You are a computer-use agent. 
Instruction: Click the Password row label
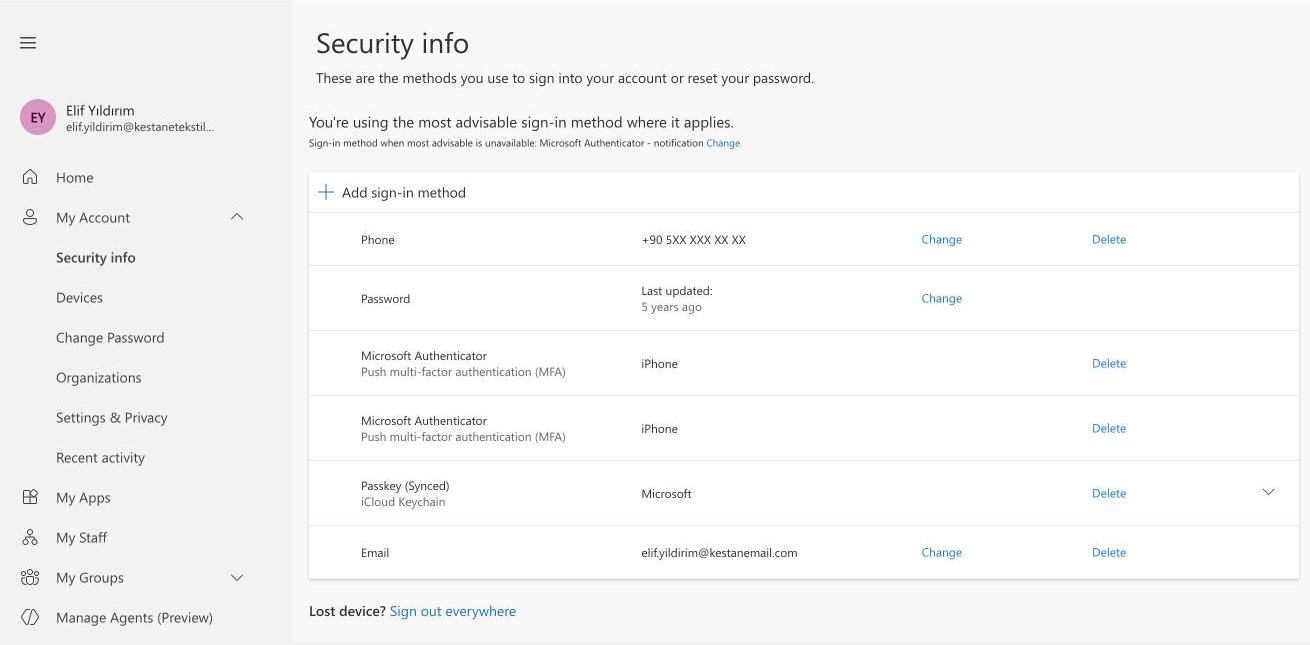coord(385,299)
